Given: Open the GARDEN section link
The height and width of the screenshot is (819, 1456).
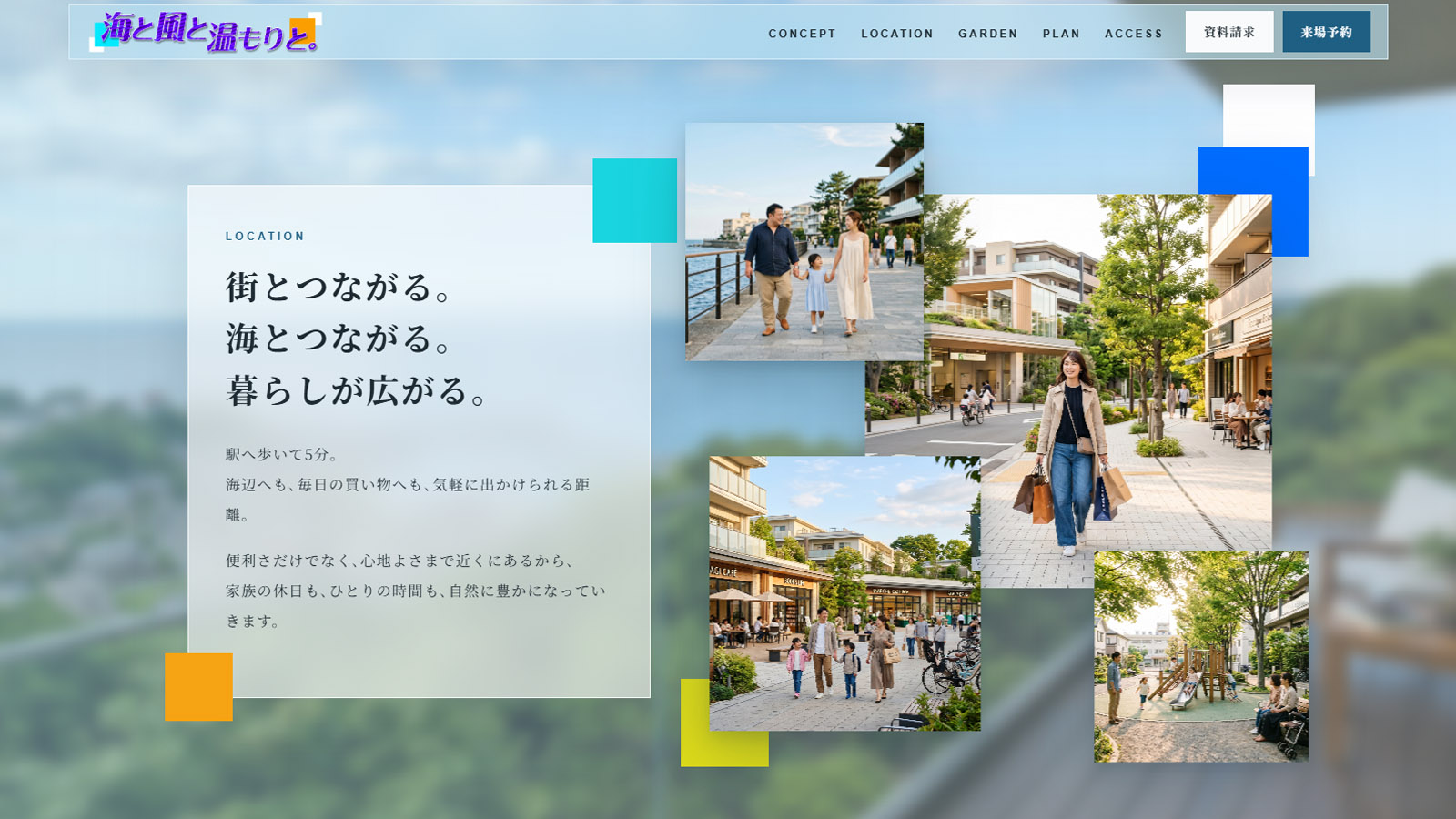Looking at the screenshot, I should click(987, 34).
